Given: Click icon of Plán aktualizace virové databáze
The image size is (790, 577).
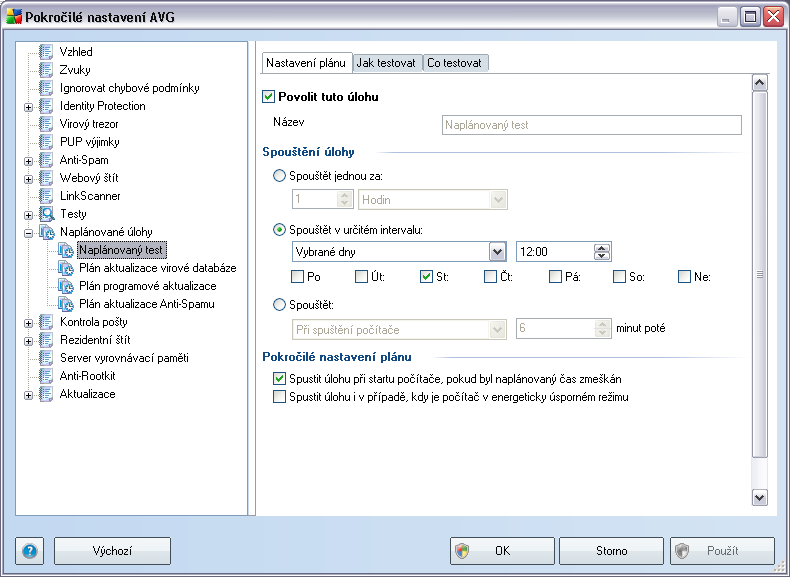Looking at the screenshot, I should coord(65,268).
